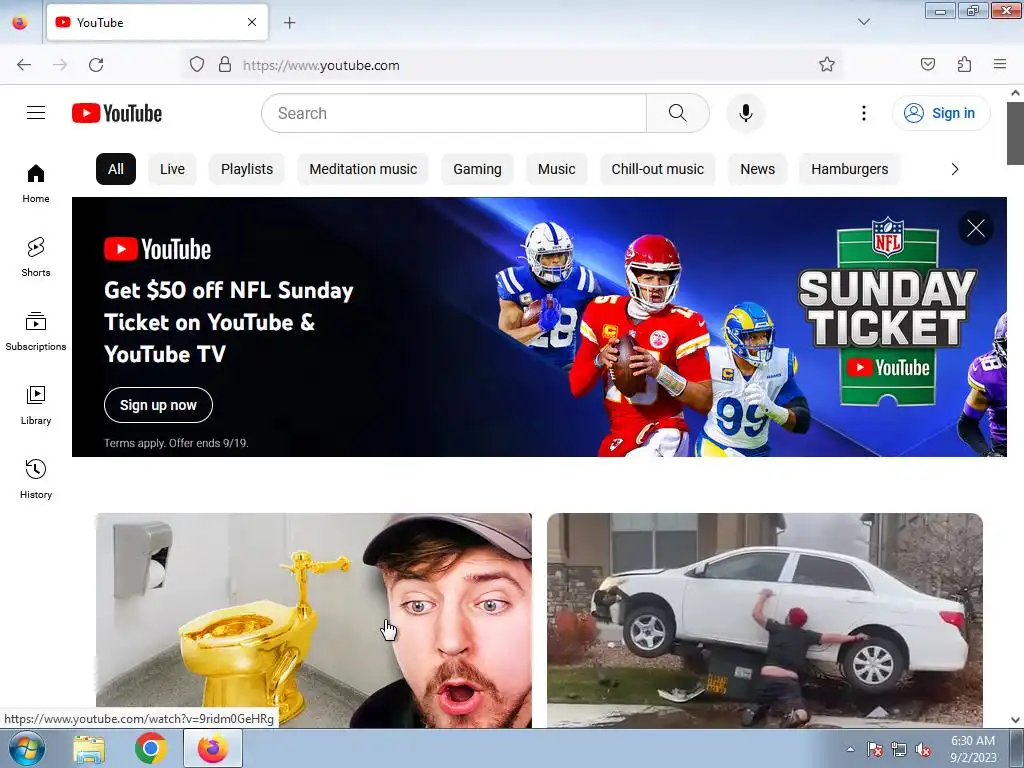Open the three-dot settings menu
Viewport: 1024px width, 768px height.
click(x=863, y=113)
